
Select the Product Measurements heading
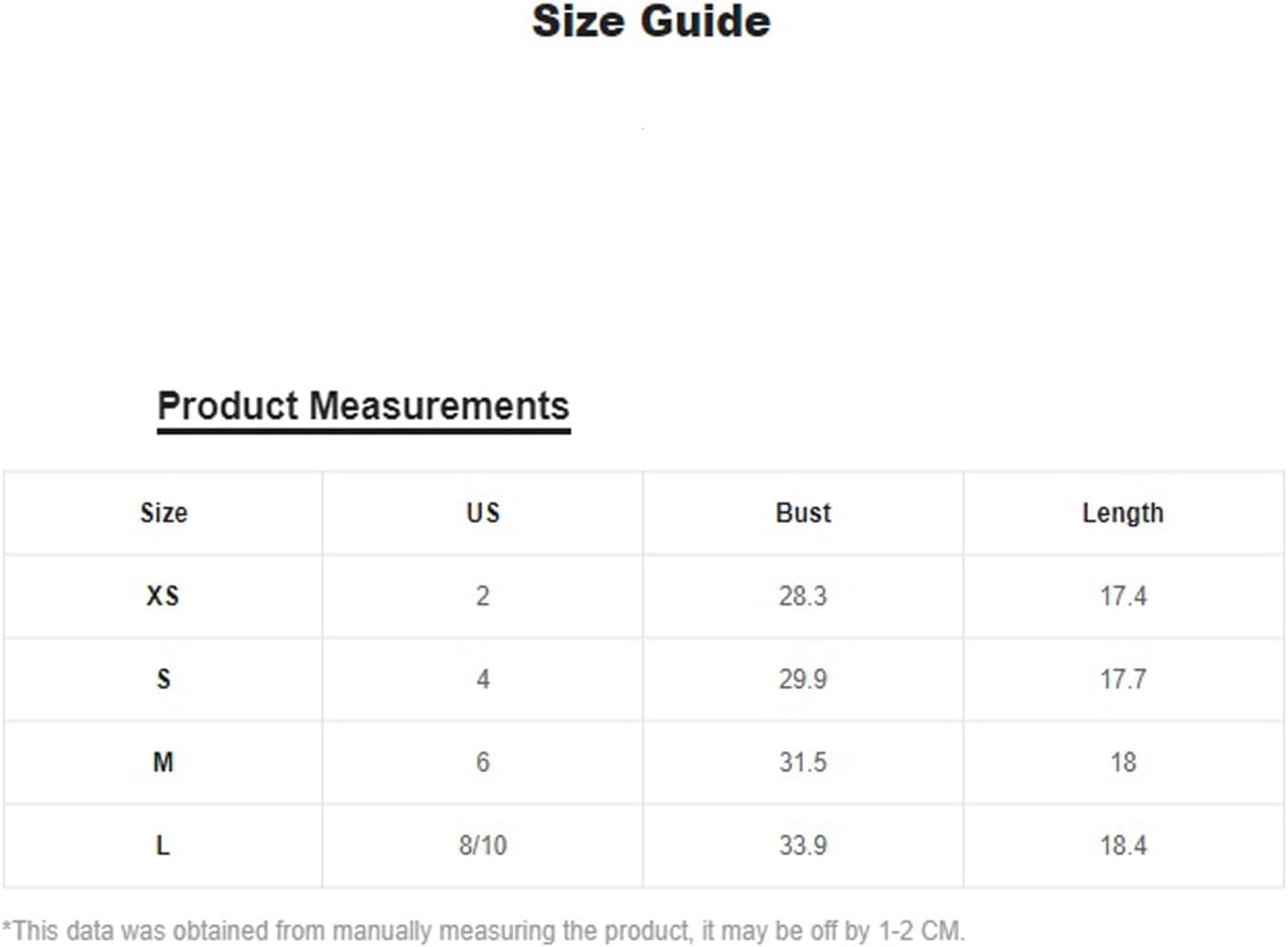363,407
